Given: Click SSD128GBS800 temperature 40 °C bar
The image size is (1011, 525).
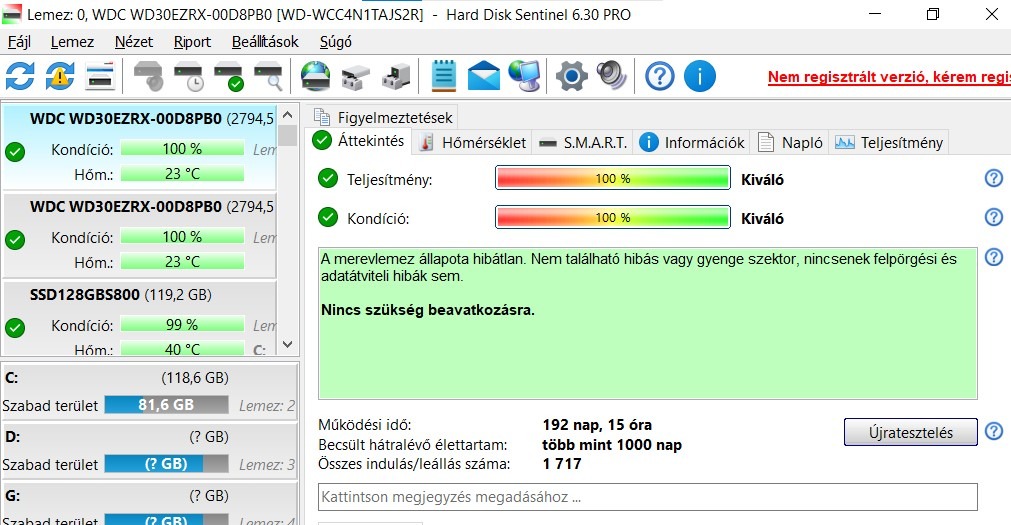Looking at the screenshot, I should (182, 349).
